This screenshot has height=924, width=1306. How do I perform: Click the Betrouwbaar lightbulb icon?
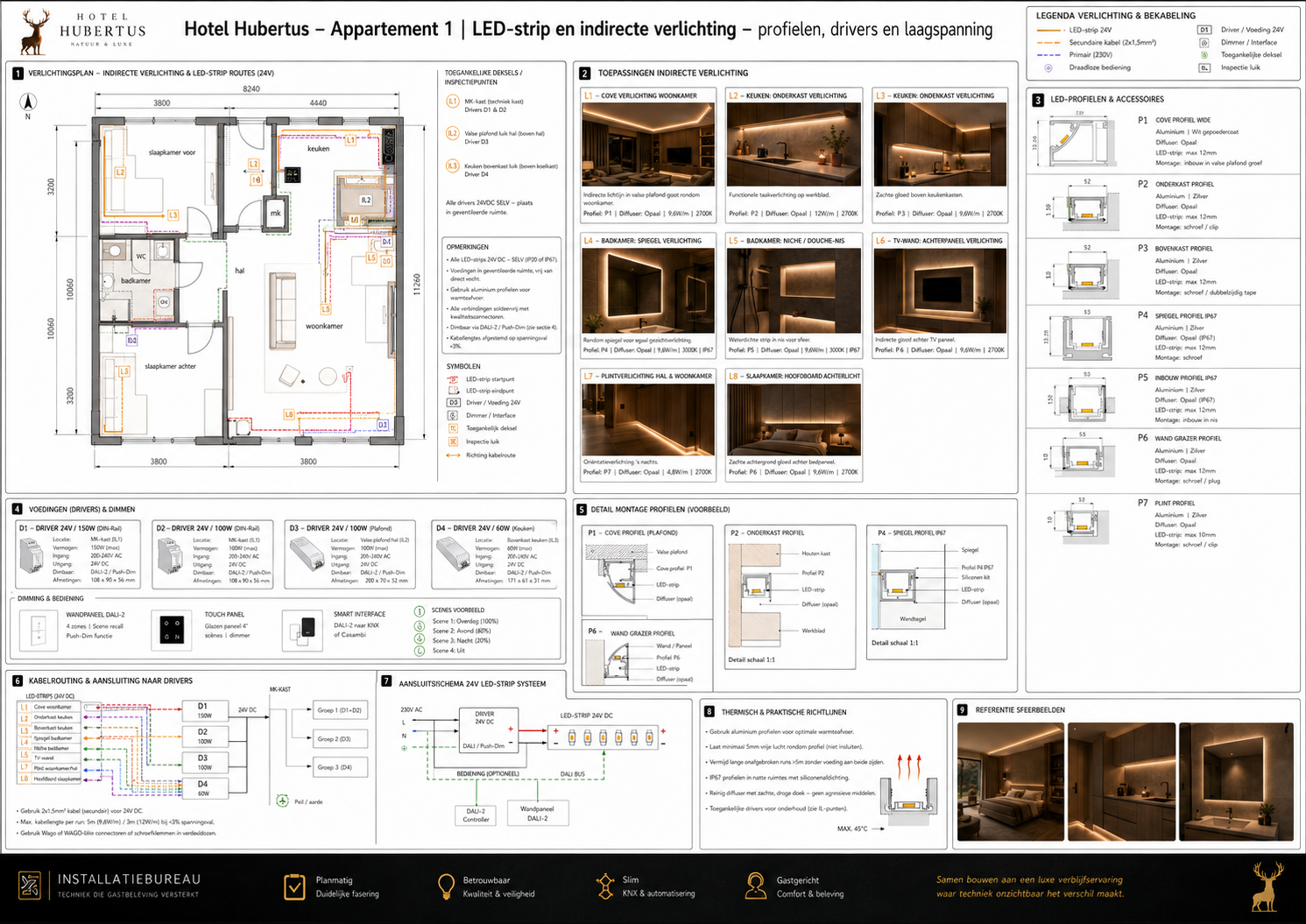tap(446, 886)
